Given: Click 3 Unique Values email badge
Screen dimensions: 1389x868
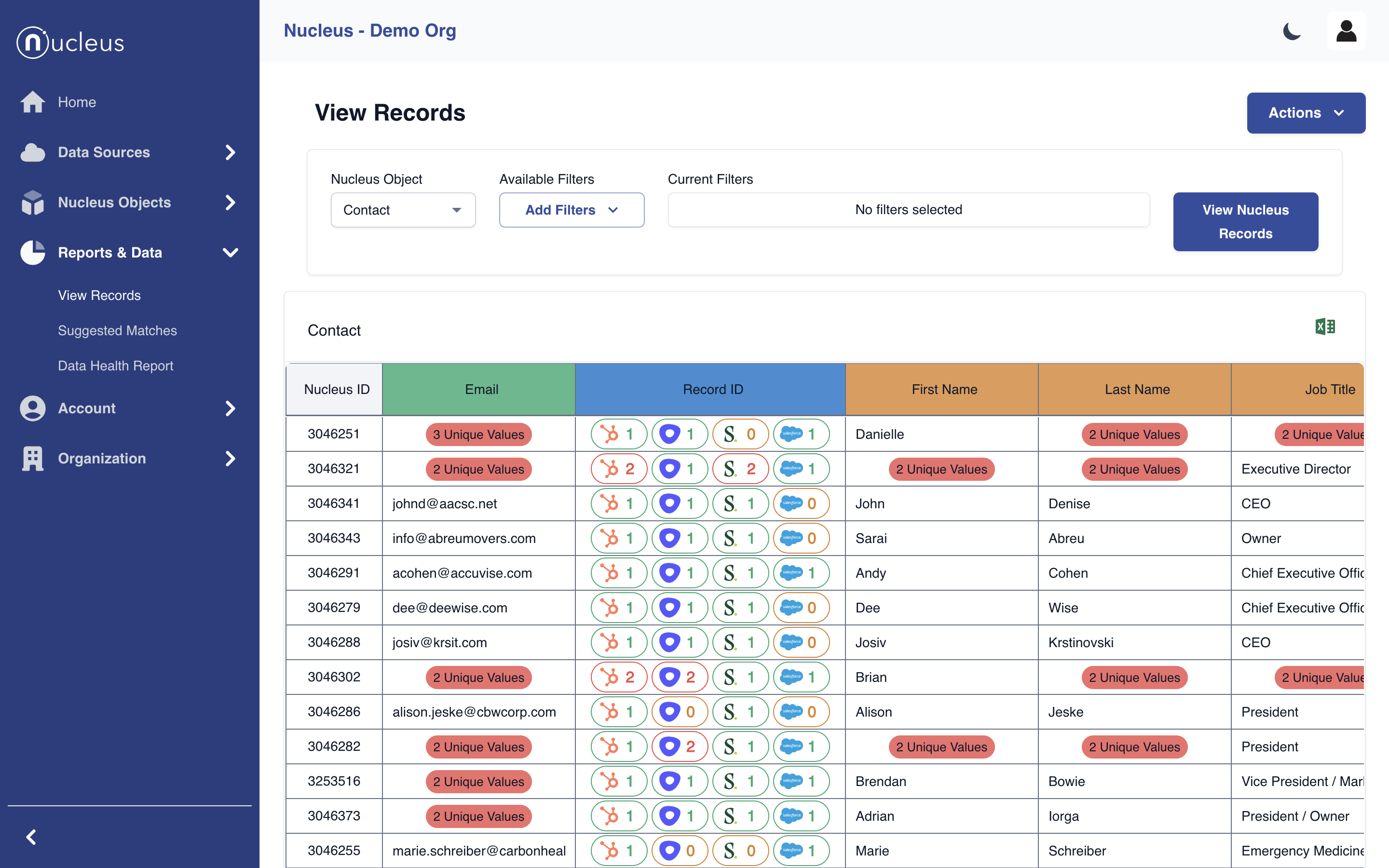Looking at the screenshot, I should (x=478, y=434).
